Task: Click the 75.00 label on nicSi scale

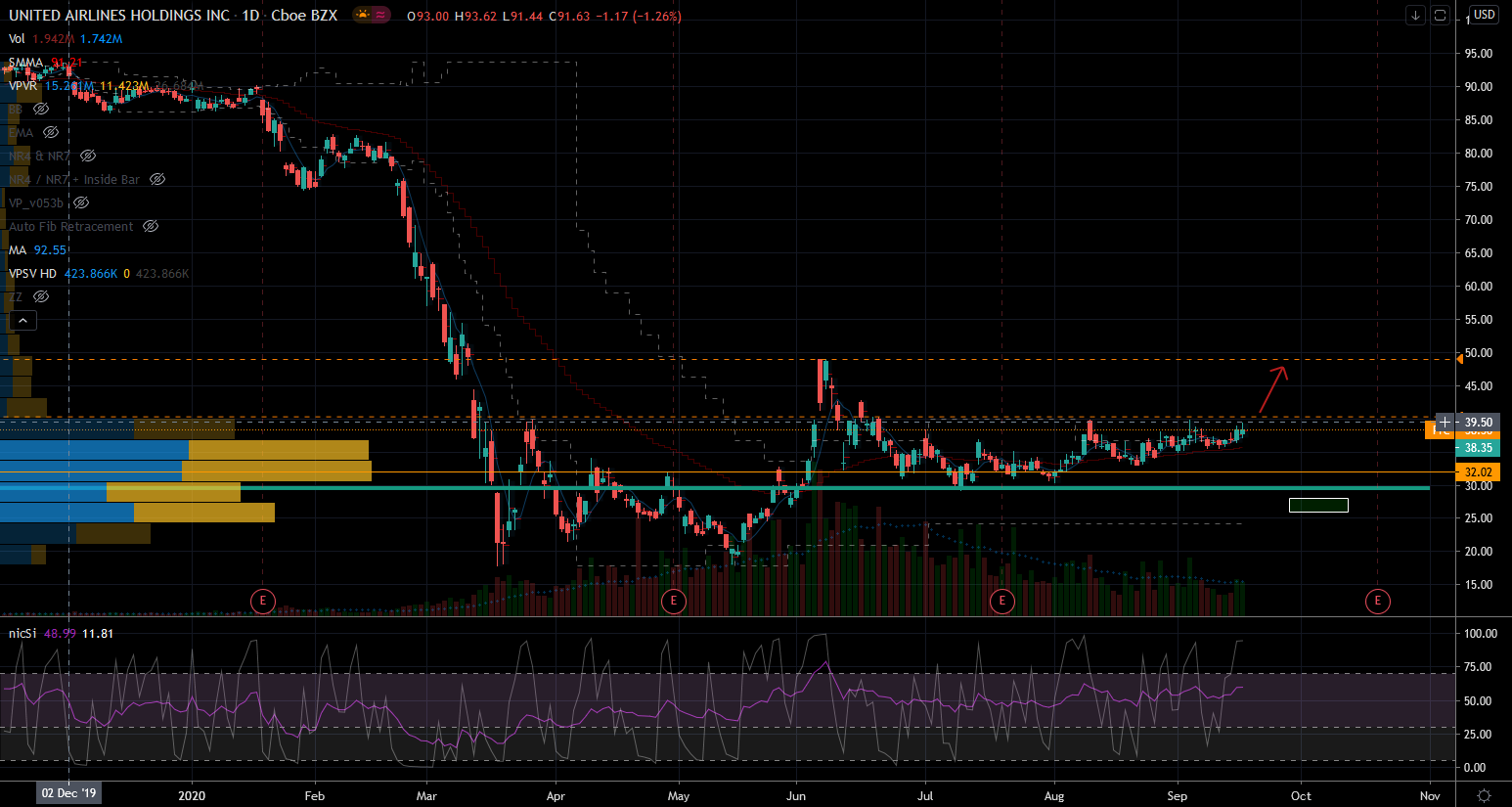Action: click(1479, 667)
